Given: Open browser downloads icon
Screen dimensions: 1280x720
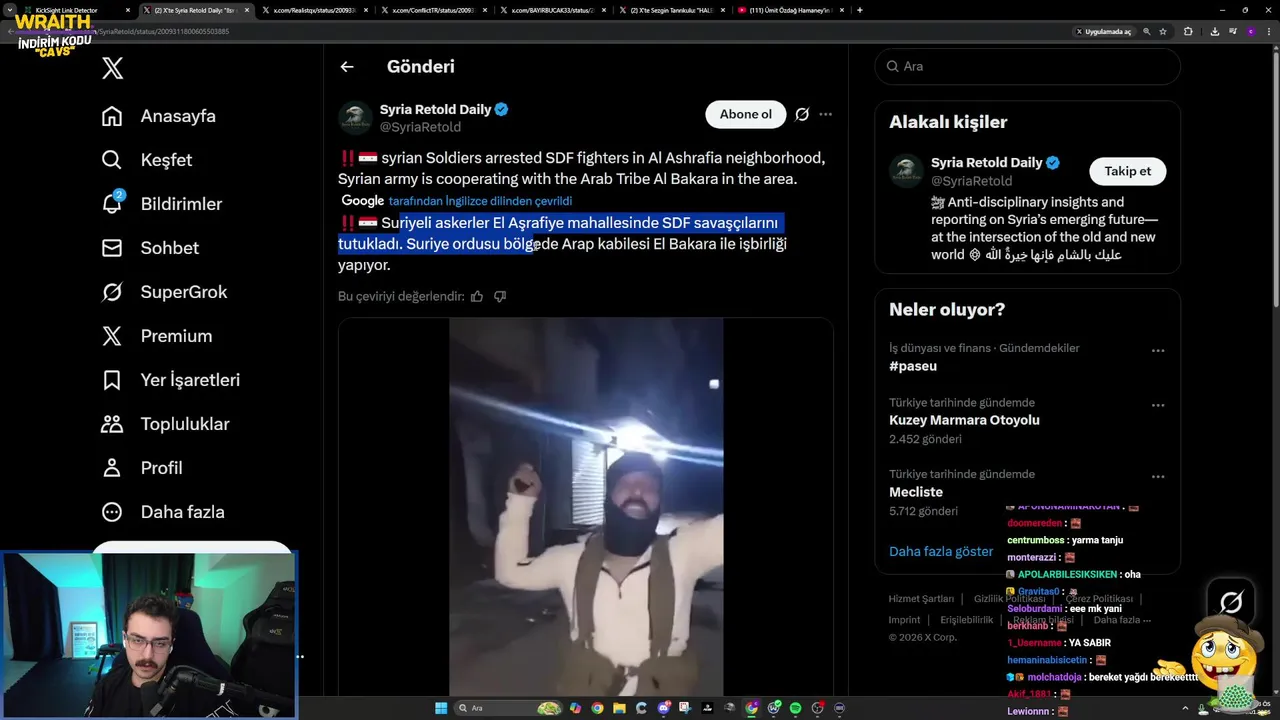Looking at the screenshot, I should tap(1214, 31).
